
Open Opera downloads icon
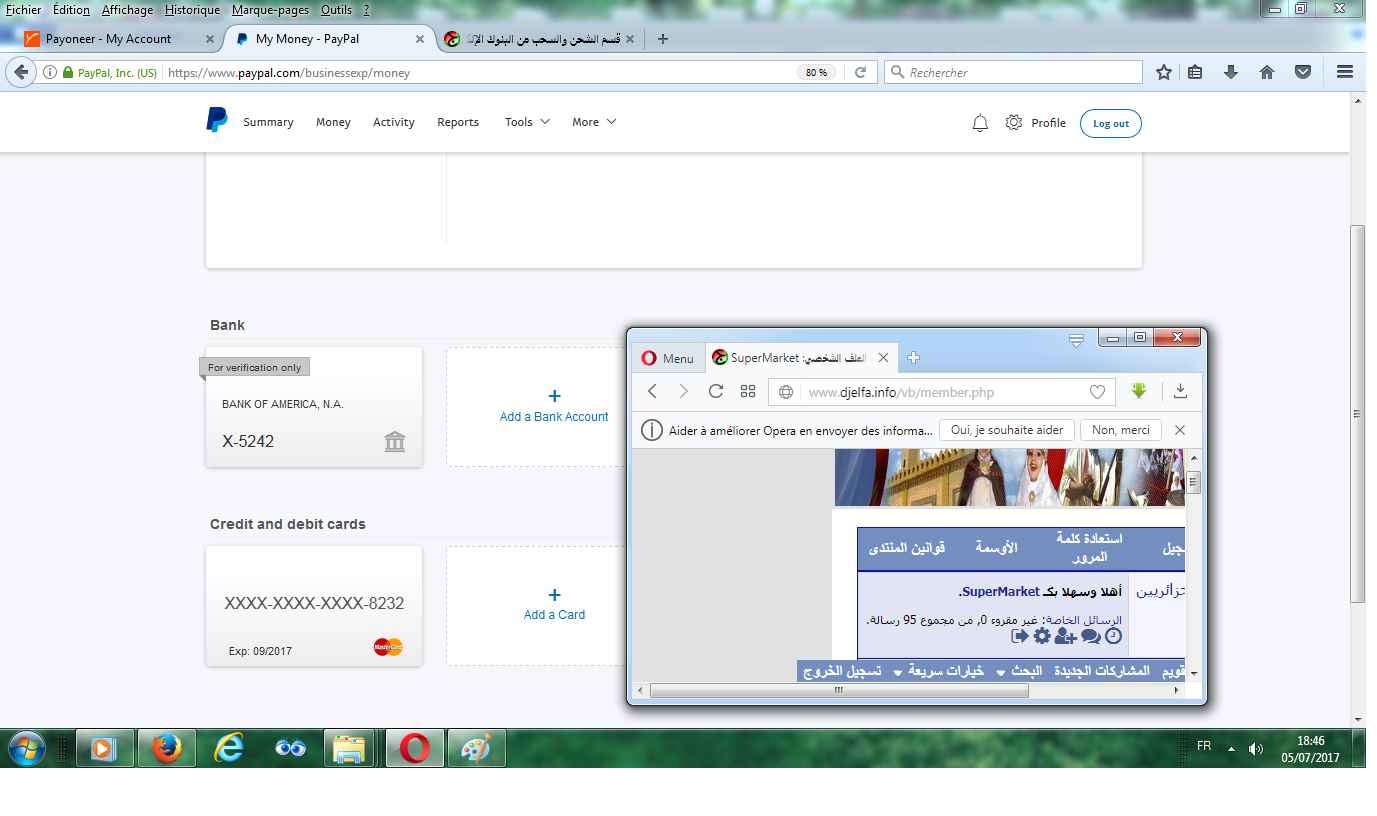[x=1180, y=391]
